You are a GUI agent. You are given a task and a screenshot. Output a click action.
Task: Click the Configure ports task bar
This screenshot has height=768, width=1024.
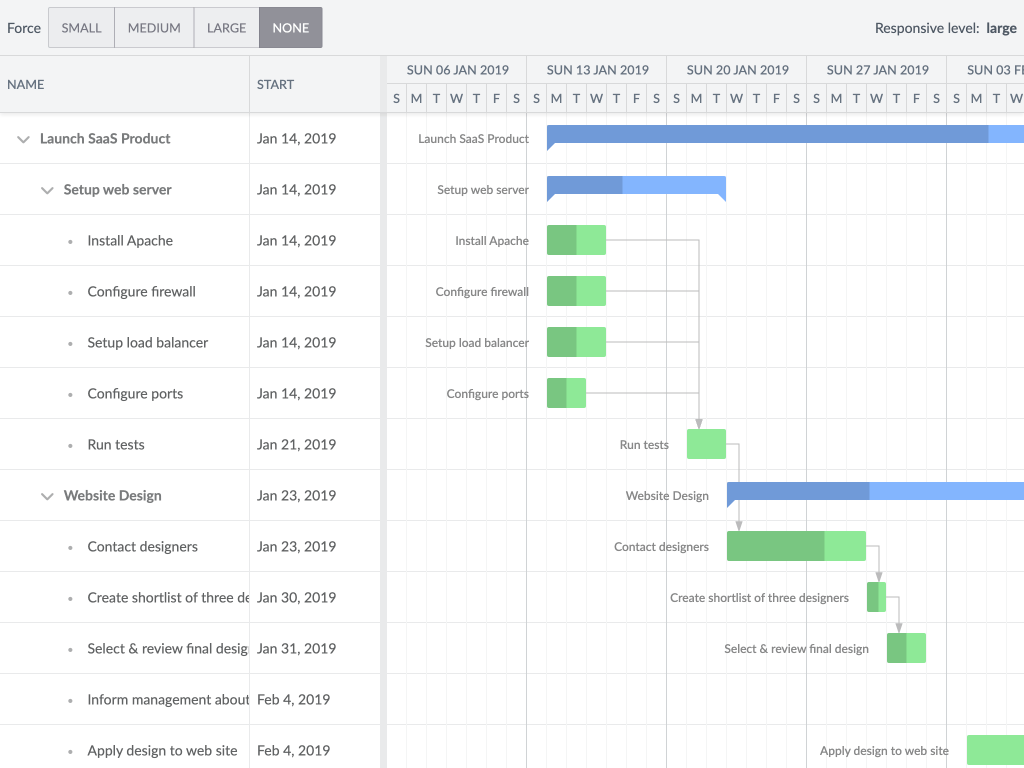pos(566,392)
